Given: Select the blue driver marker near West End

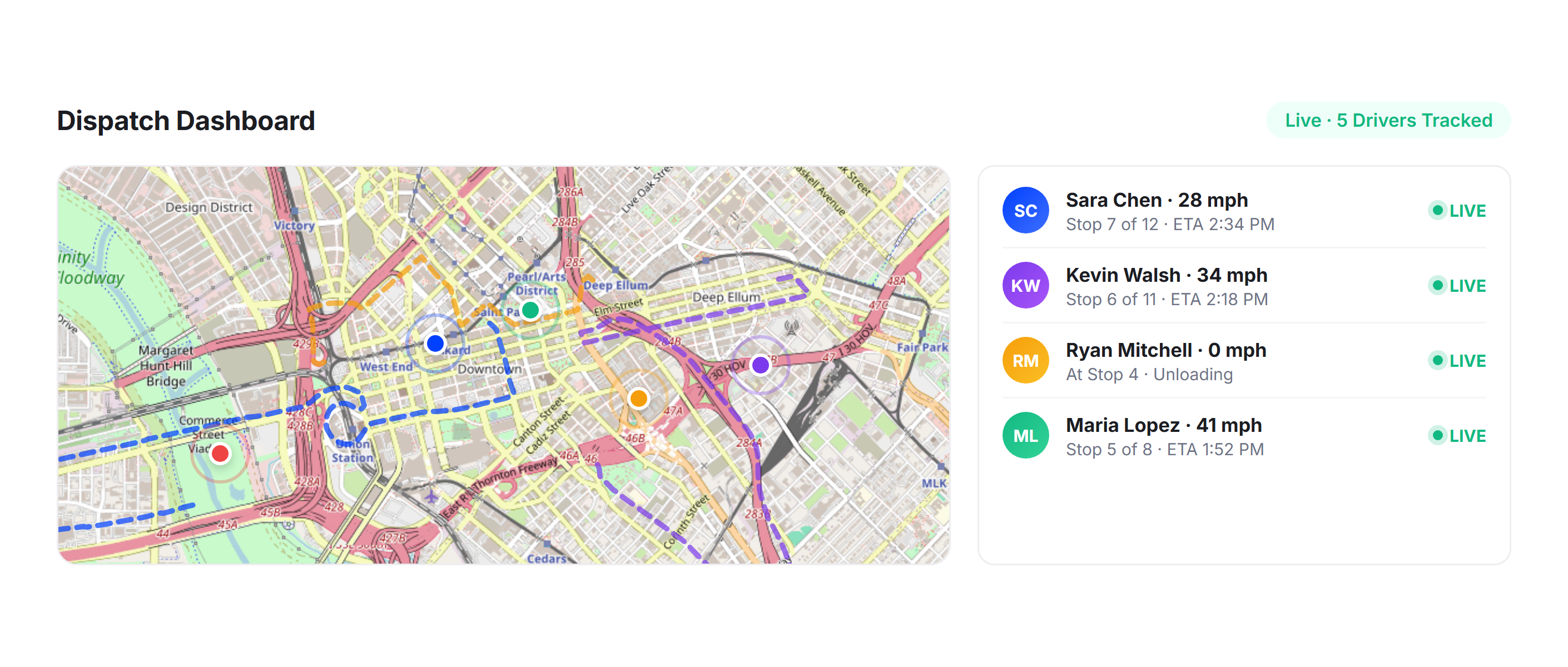Looking at the screenshot, I should coord(435,344).
